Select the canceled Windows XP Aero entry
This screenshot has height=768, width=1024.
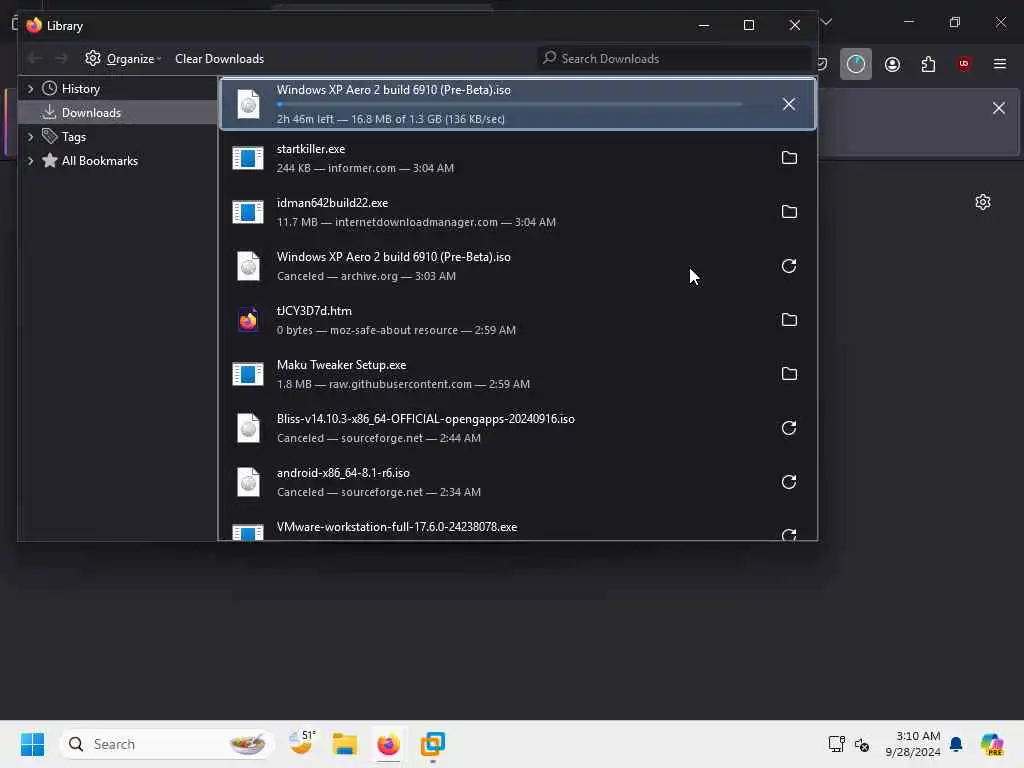pyautogui.click(x=517, y=266)
